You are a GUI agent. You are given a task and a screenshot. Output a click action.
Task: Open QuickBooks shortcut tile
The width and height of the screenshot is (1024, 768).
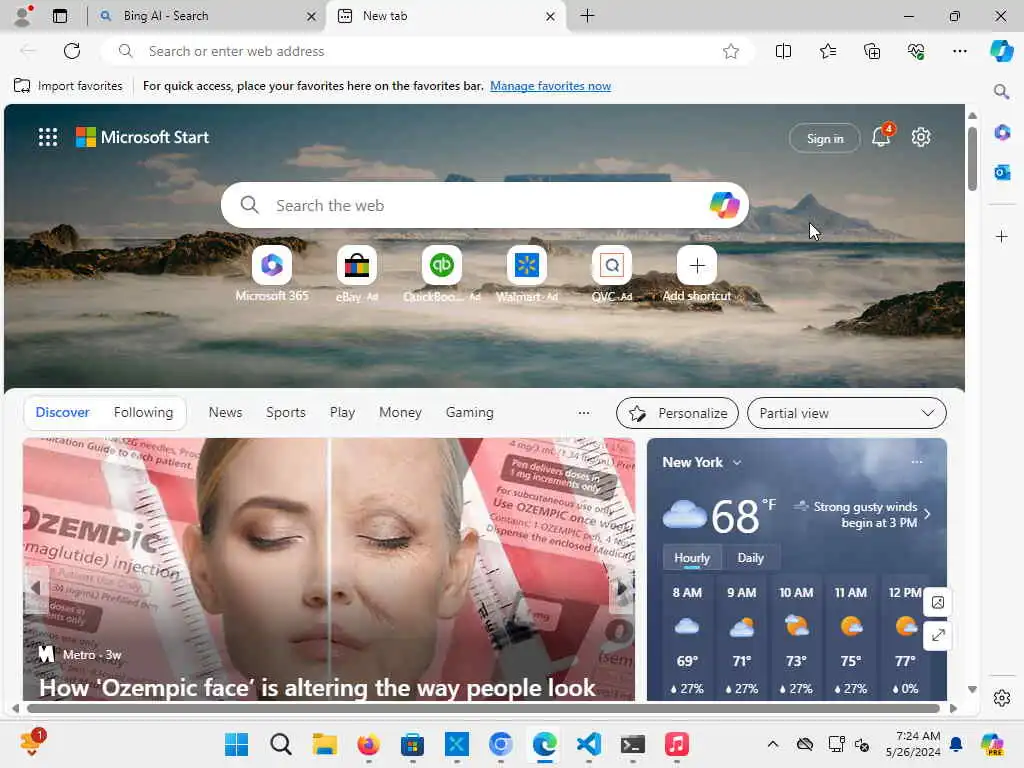tap(441, 265)
